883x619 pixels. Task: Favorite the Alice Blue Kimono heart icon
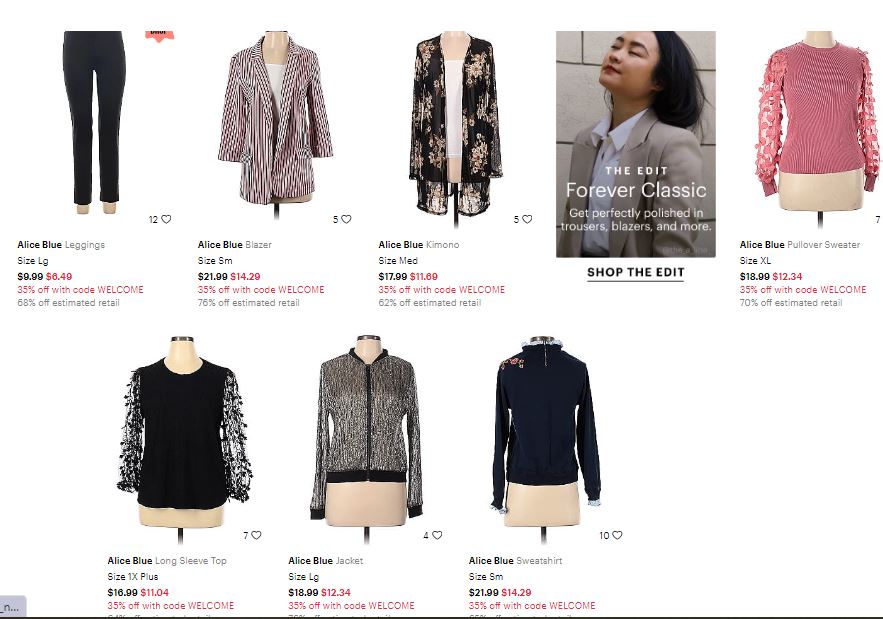[527, 219]
